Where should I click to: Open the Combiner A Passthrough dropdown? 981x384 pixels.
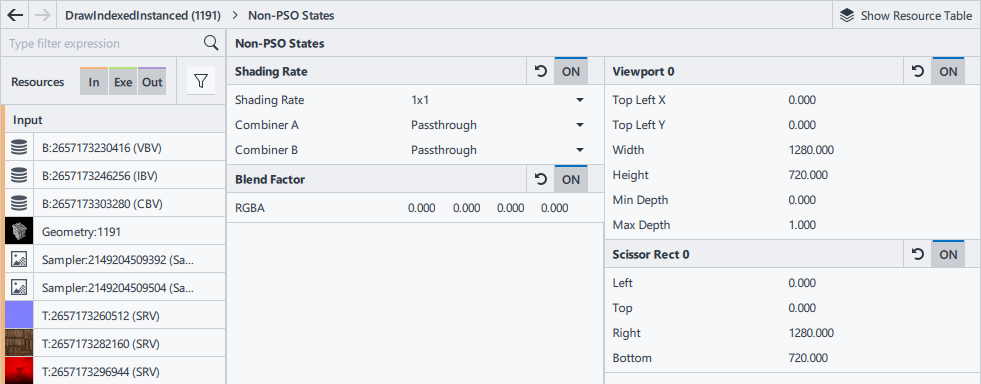pos(497,125)
